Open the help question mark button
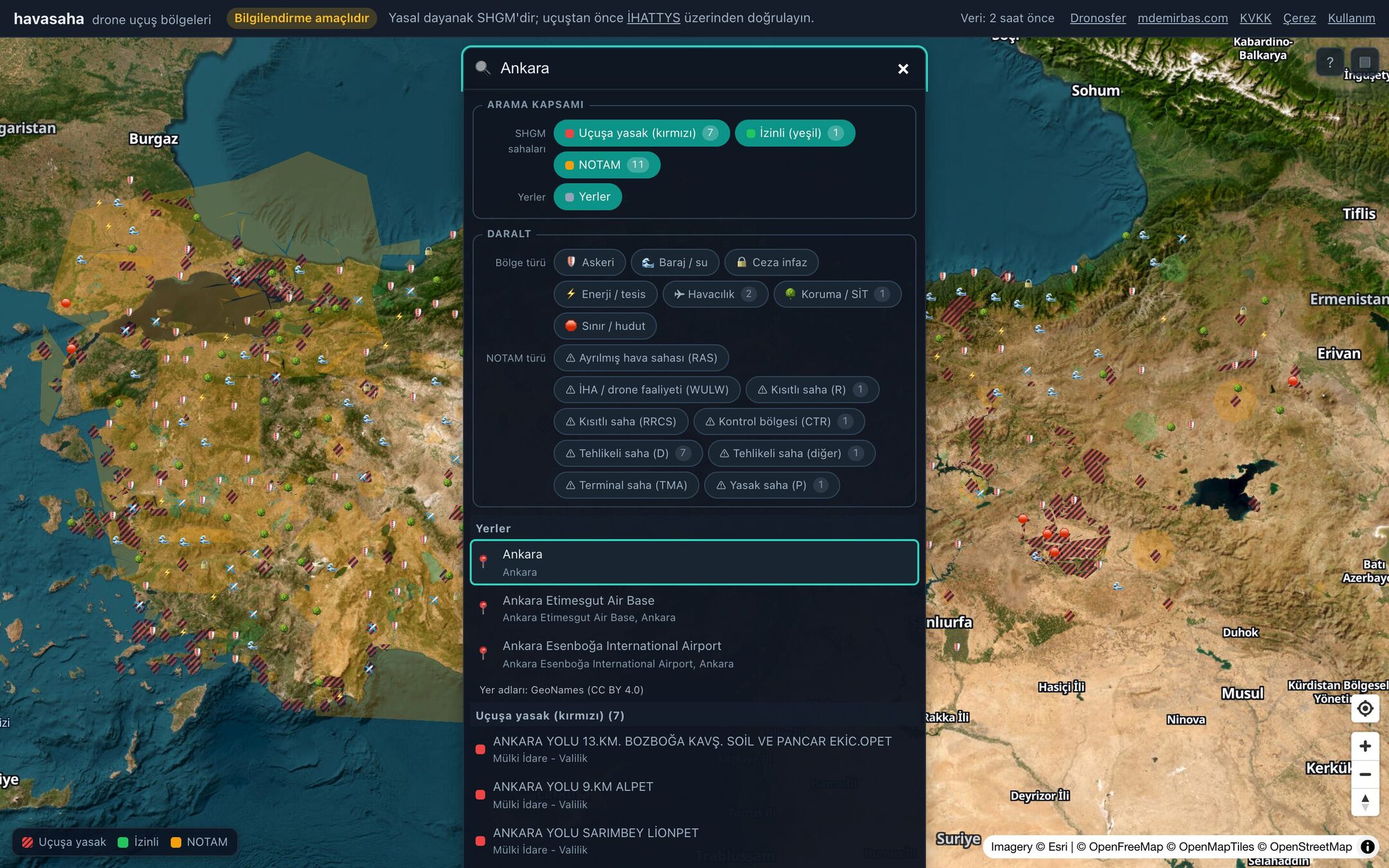Screen dimensions: 1389x868 [x=1329, y=62]
